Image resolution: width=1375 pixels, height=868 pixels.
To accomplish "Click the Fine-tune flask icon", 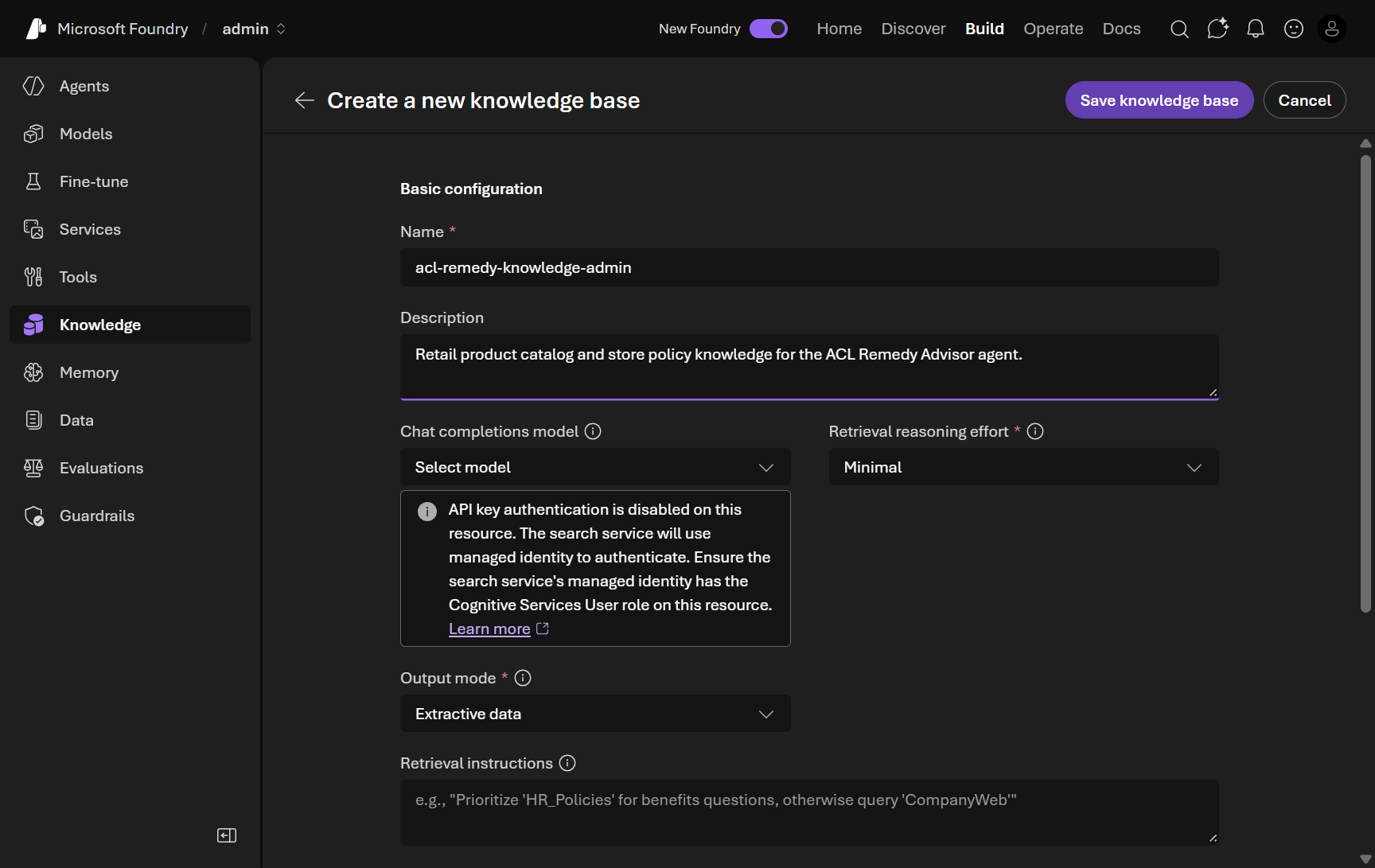I will pyautogui.click(x=33, y=181).
